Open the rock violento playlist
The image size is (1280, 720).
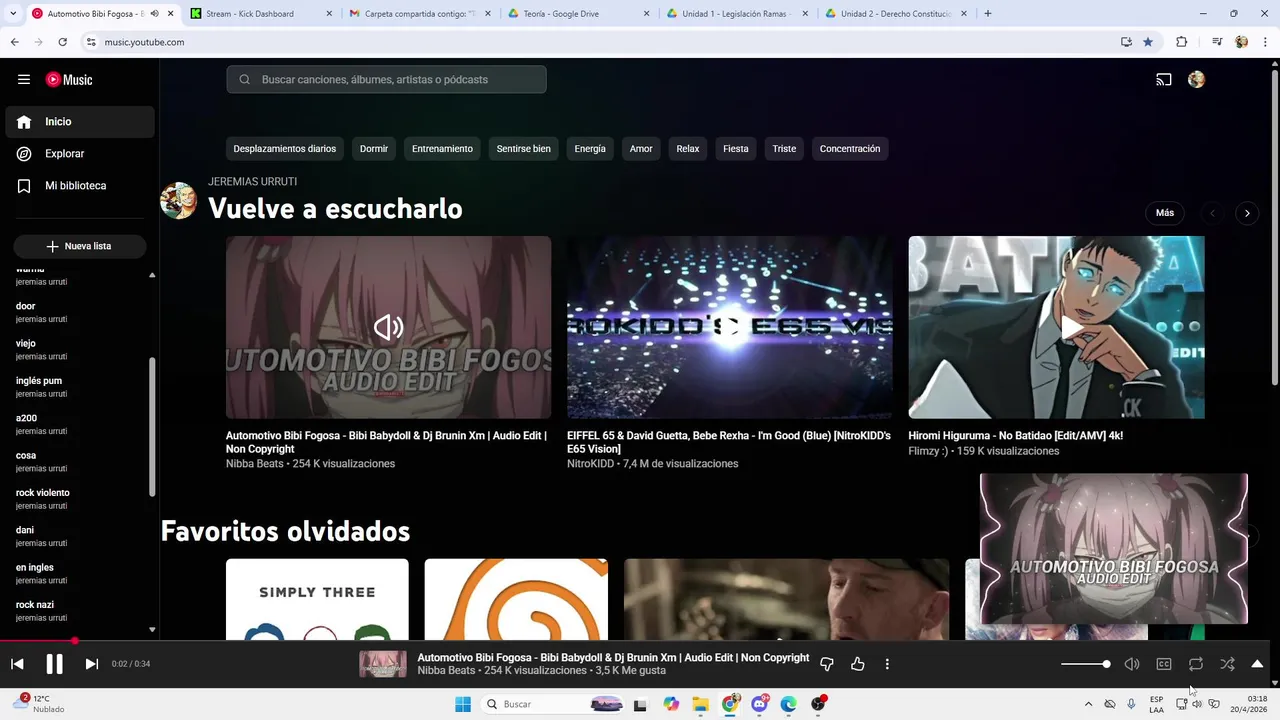[80, 499]
